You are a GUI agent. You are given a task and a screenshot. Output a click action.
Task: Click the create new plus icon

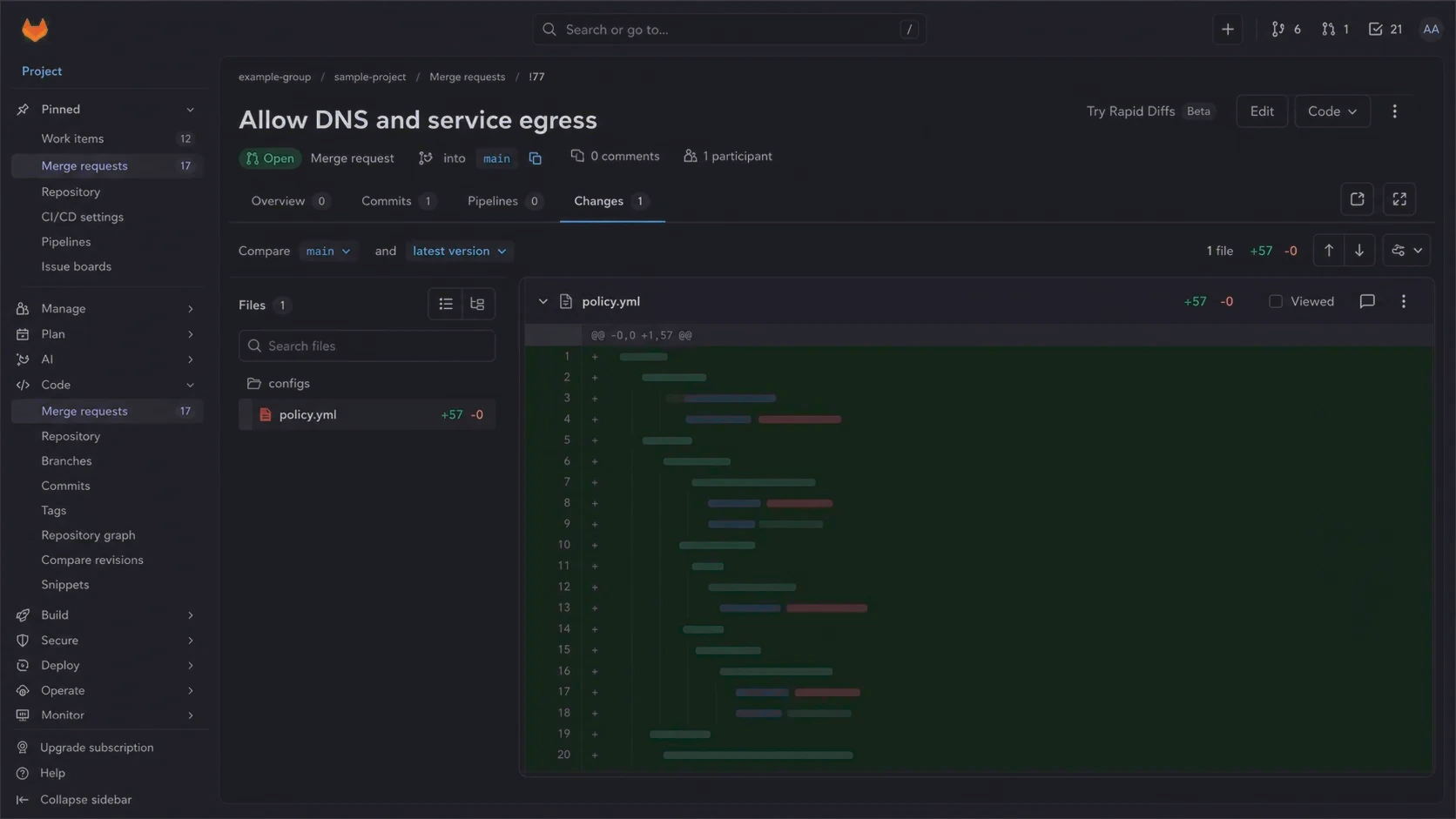coord(1227,30)
